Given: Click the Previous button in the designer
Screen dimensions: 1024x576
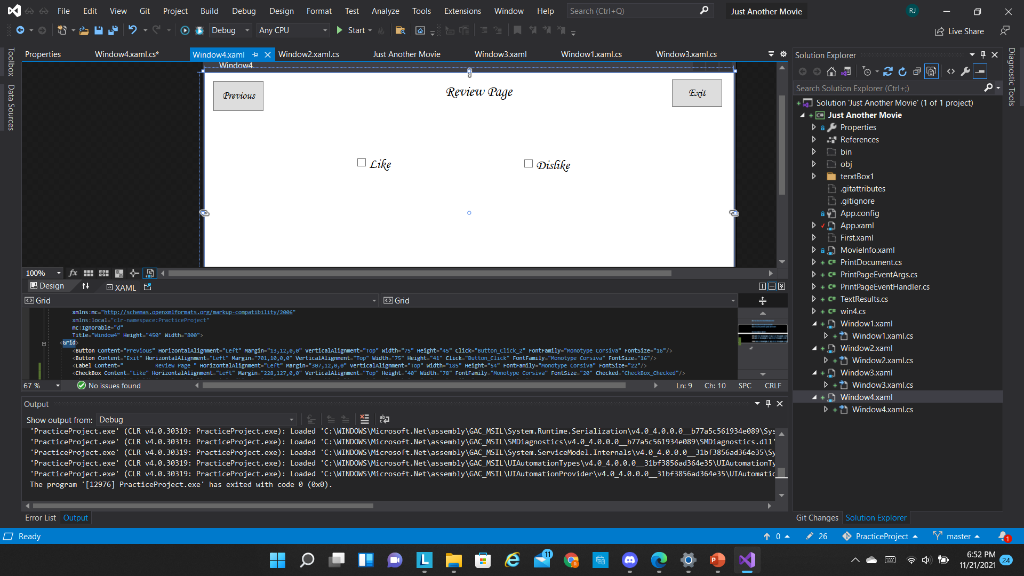Looking at the screenshot, I should (238, 95).
